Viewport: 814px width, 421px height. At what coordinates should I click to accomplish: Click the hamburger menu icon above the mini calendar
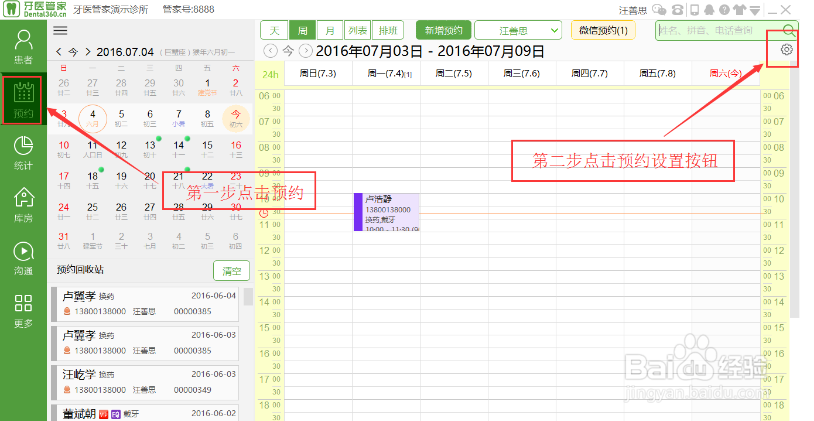(60, 31)
